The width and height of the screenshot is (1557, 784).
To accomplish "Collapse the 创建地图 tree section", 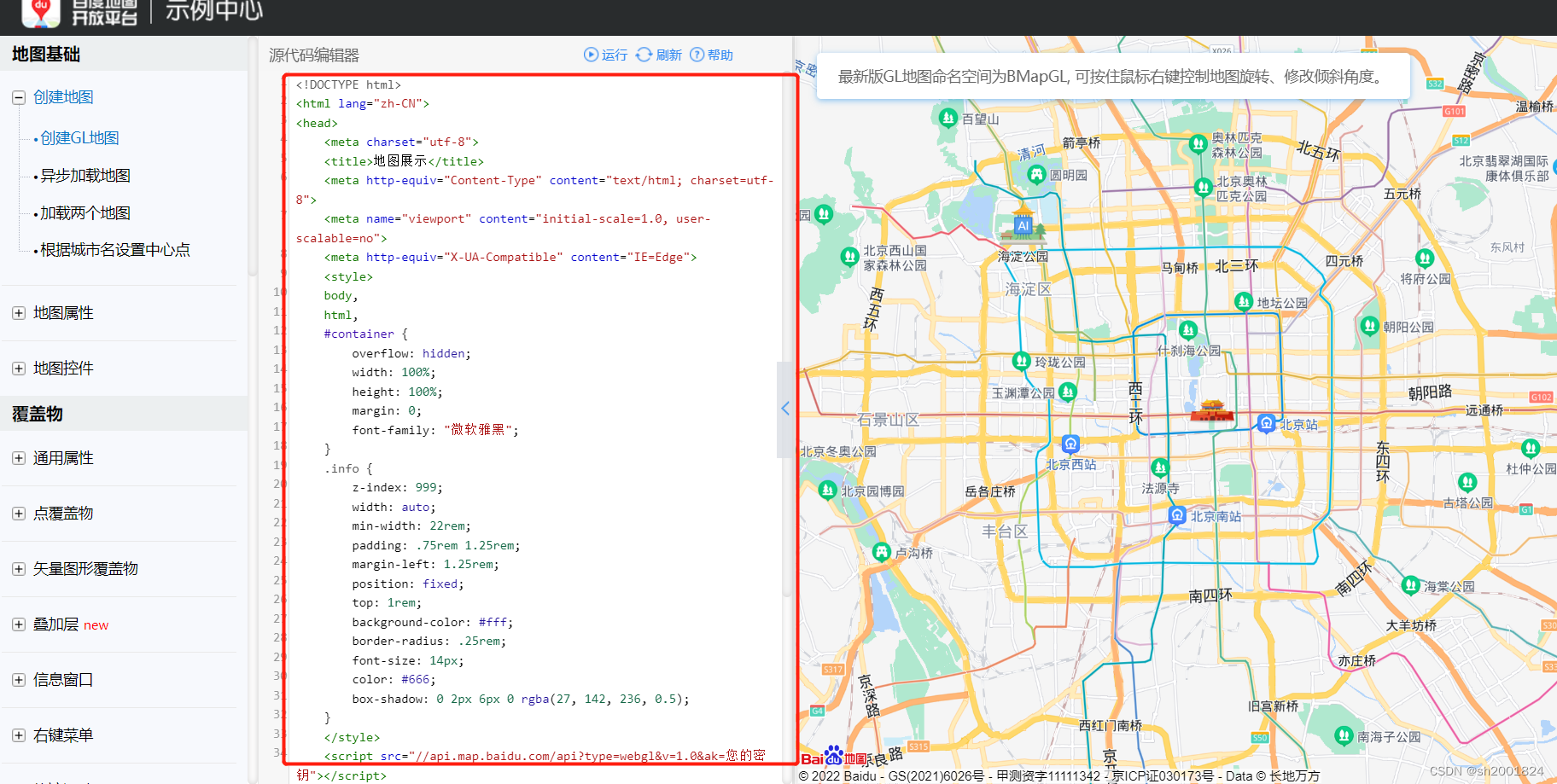I will pyautogui.click(x=19, y=97).
